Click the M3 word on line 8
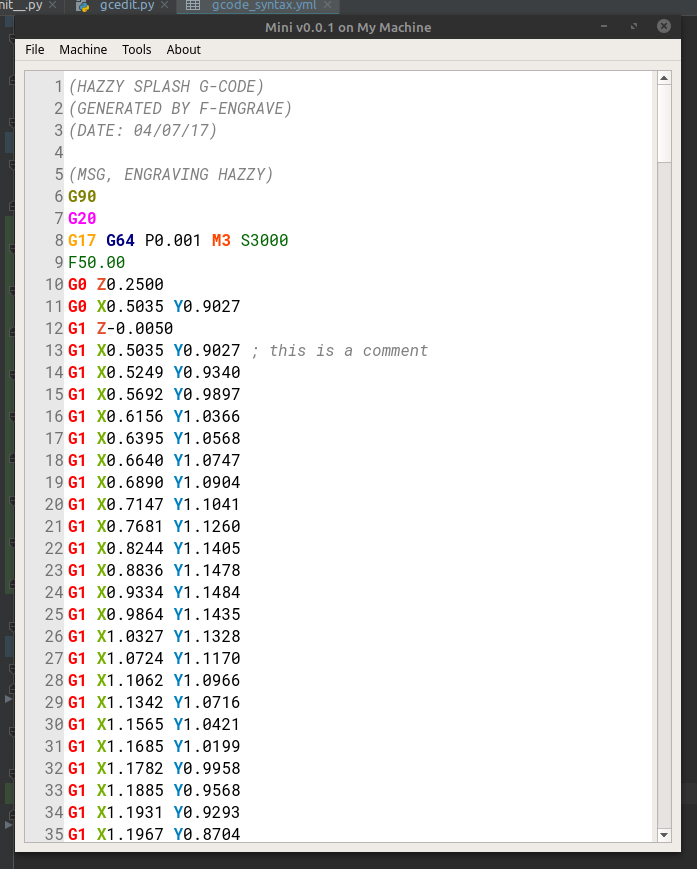Screen dimensions: 697x869 (x=221, y=241)
